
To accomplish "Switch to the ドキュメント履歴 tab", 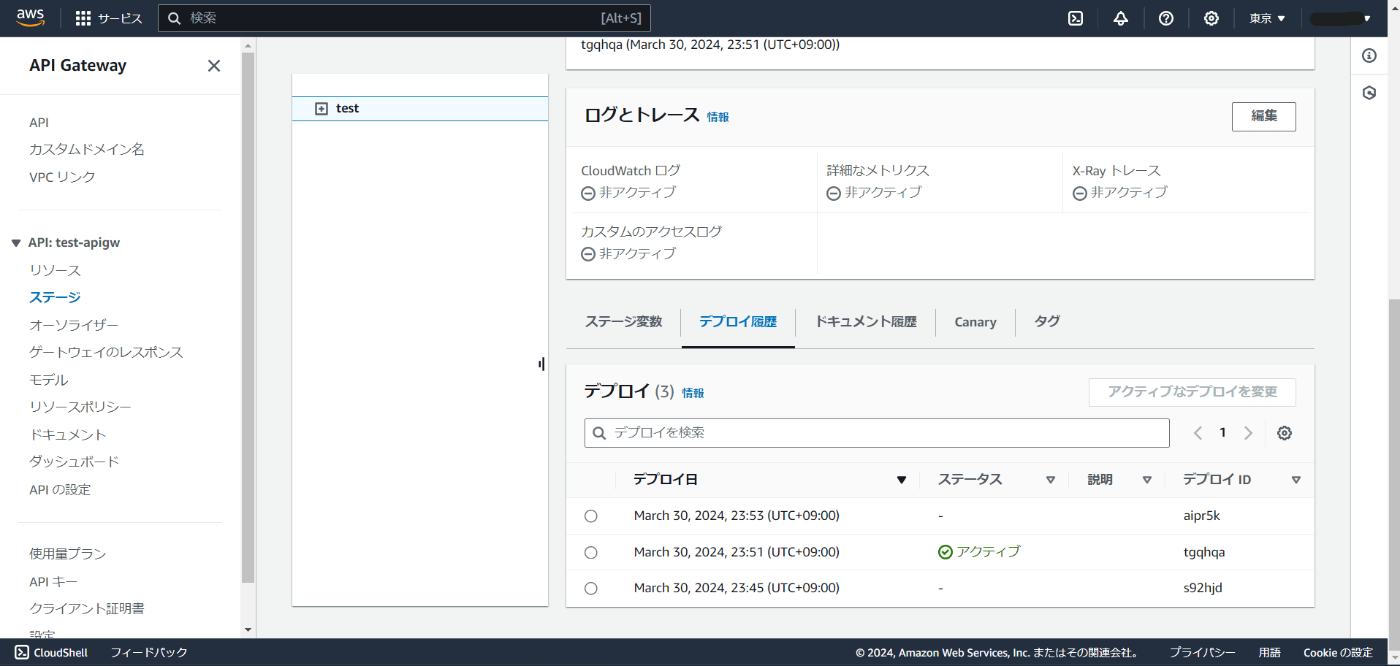I will 865,322.
